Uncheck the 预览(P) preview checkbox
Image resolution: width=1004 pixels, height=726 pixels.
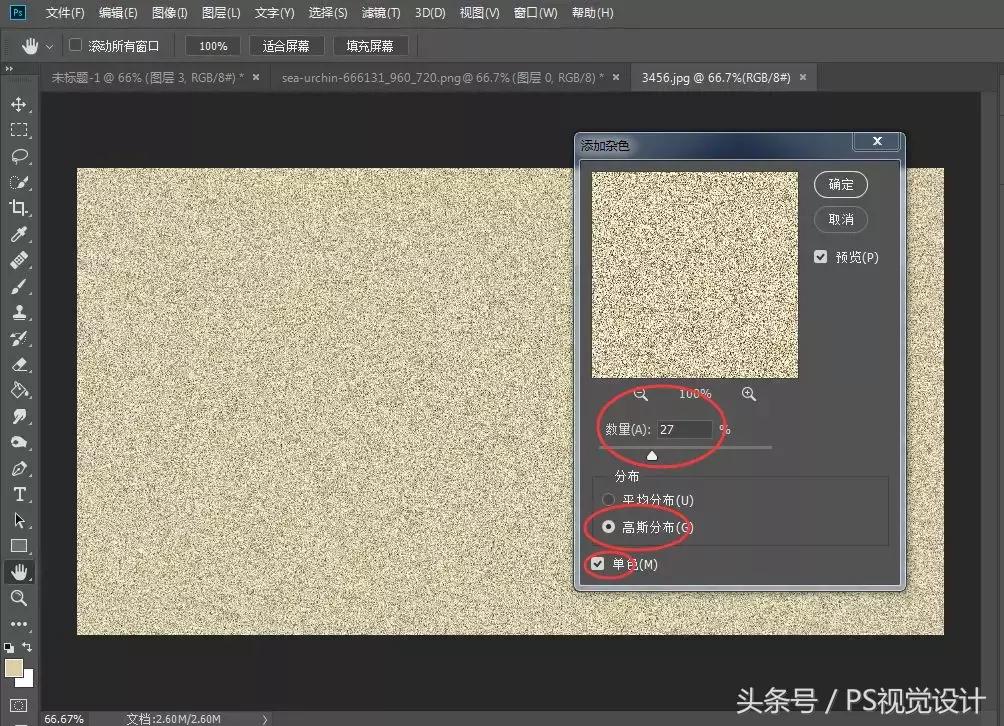(818, 257)
